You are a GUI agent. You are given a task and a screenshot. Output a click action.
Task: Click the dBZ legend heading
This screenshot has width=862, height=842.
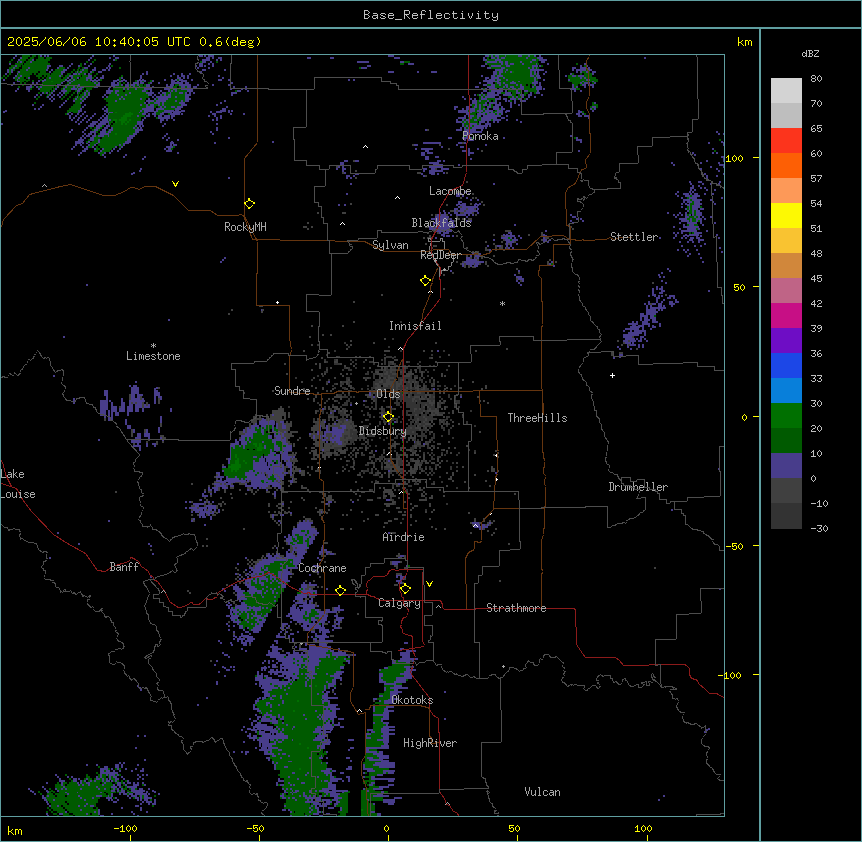coord(810,54)
